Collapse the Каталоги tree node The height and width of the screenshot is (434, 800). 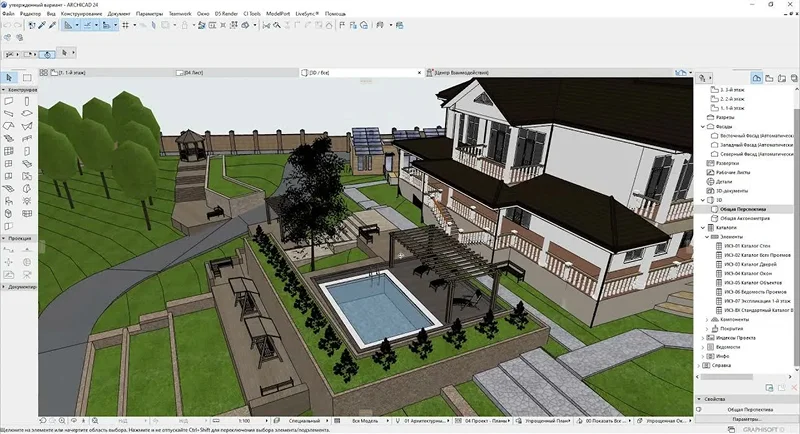coord(704,228)
